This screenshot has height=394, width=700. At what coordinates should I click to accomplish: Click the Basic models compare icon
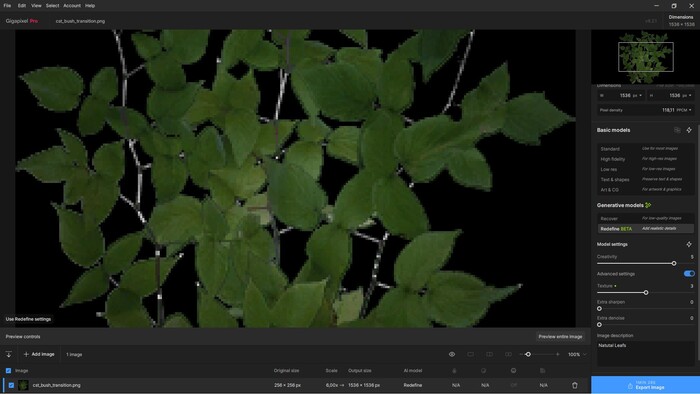click(x=677, y=130)
